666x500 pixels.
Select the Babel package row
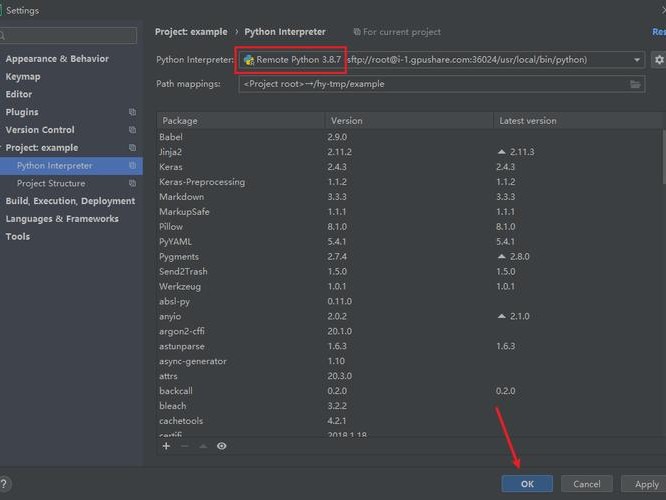[409, 137]
